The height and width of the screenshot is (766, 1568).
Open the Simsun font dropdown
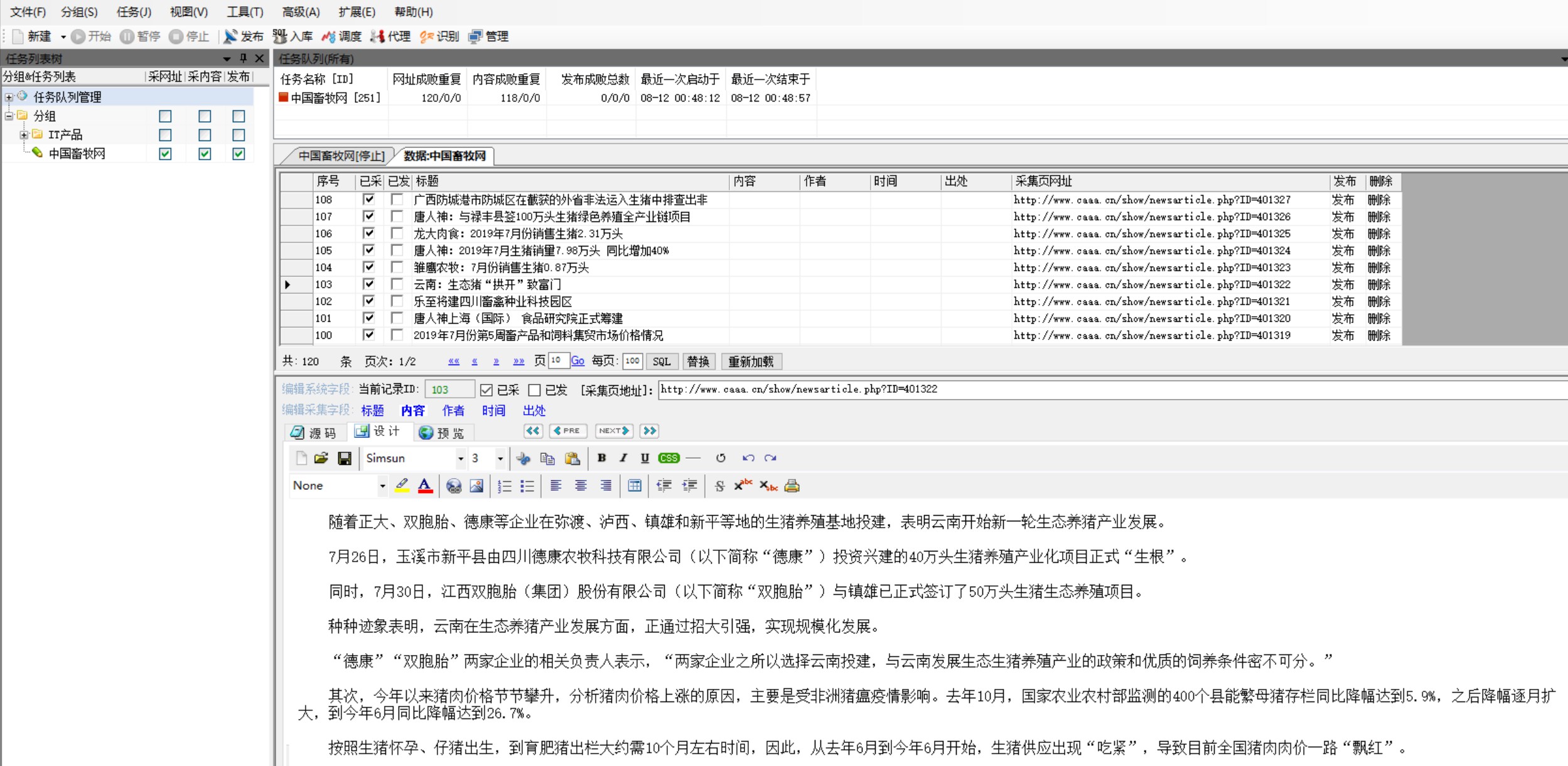pyautogui.click(x=460, y=458)
